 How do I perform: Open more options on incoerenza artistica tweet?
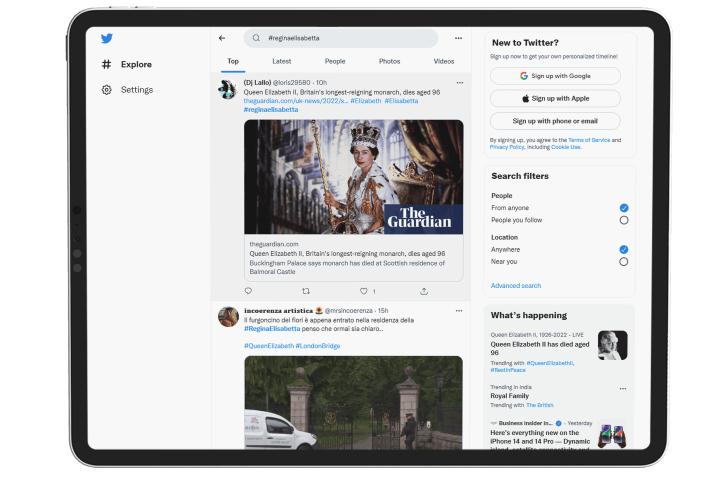pos(459,311)
